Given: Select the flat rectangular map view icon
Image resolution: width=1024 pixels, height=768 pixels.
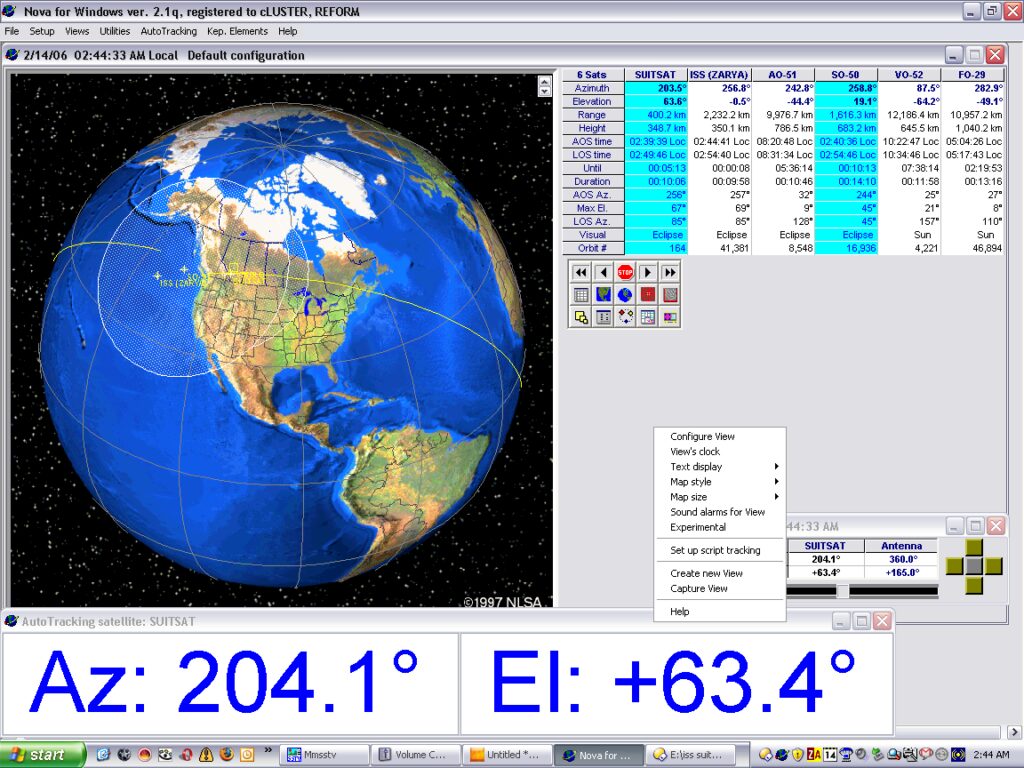Looking at the screenshot, I should (603, 295).
